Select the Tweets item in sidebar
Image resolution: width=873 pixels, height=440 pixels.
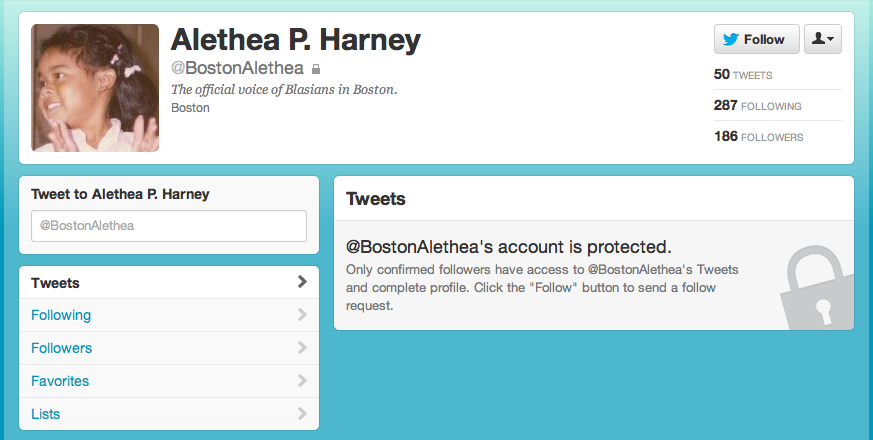[169, 282]
